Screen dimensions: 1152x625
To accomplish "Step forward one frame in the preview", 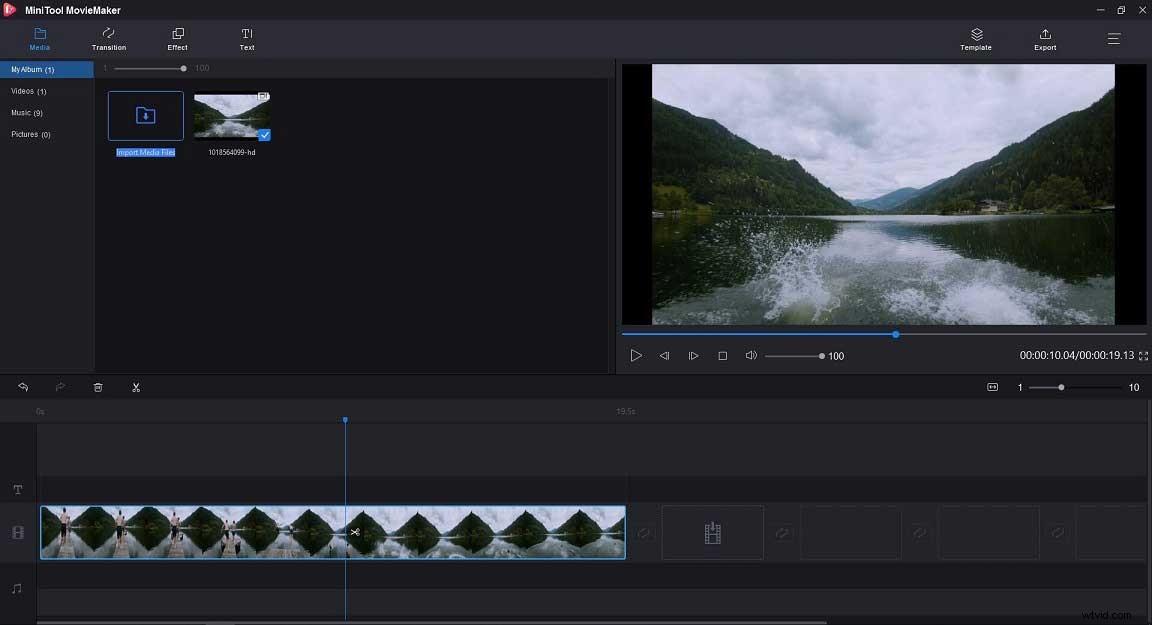I will pyautogui.click(x=694, y=355).
